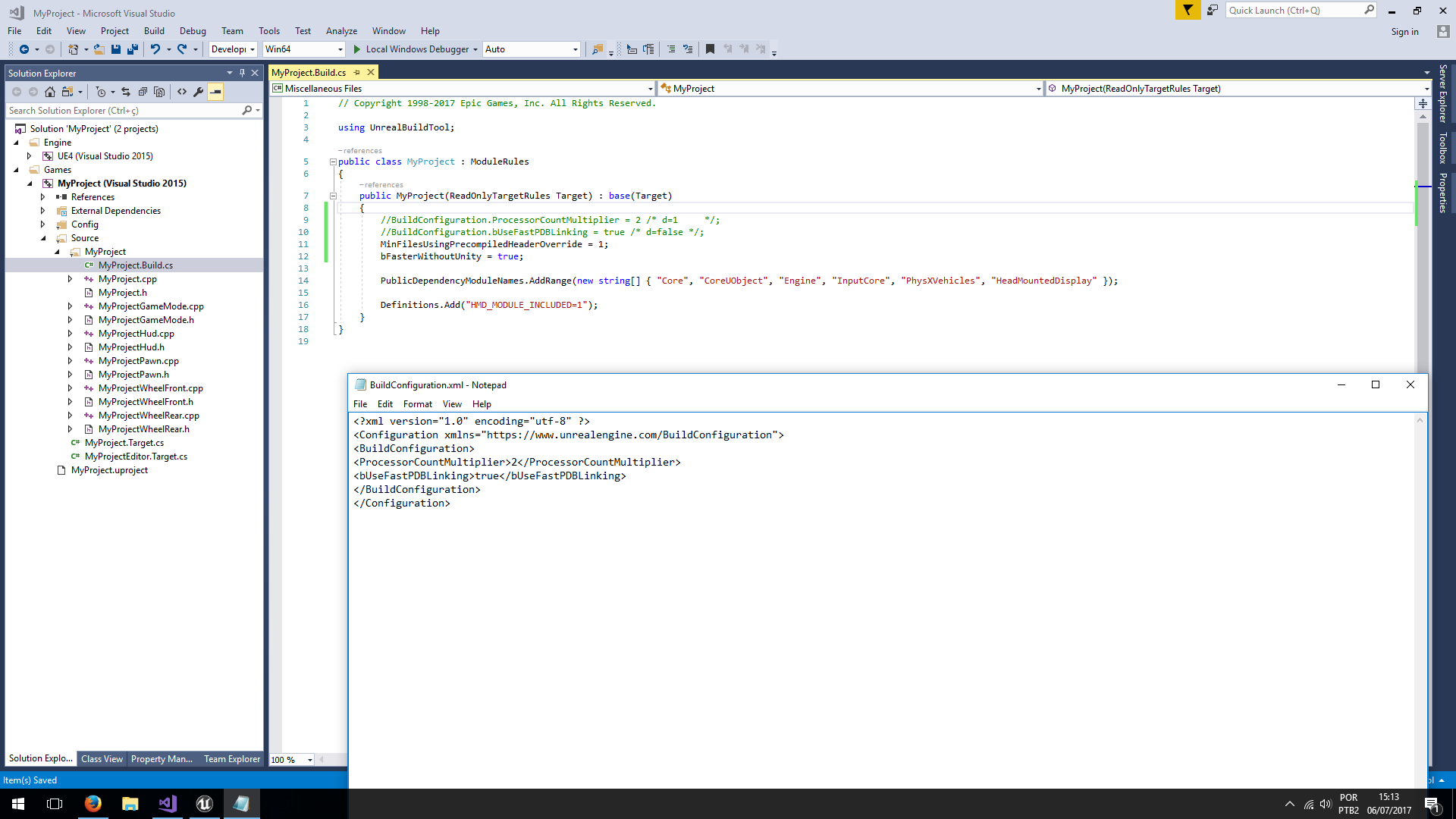The width and height of the screenshot is (1456, 819).
Task: Open Format menu in Notepad
Action: click(417, 404)
